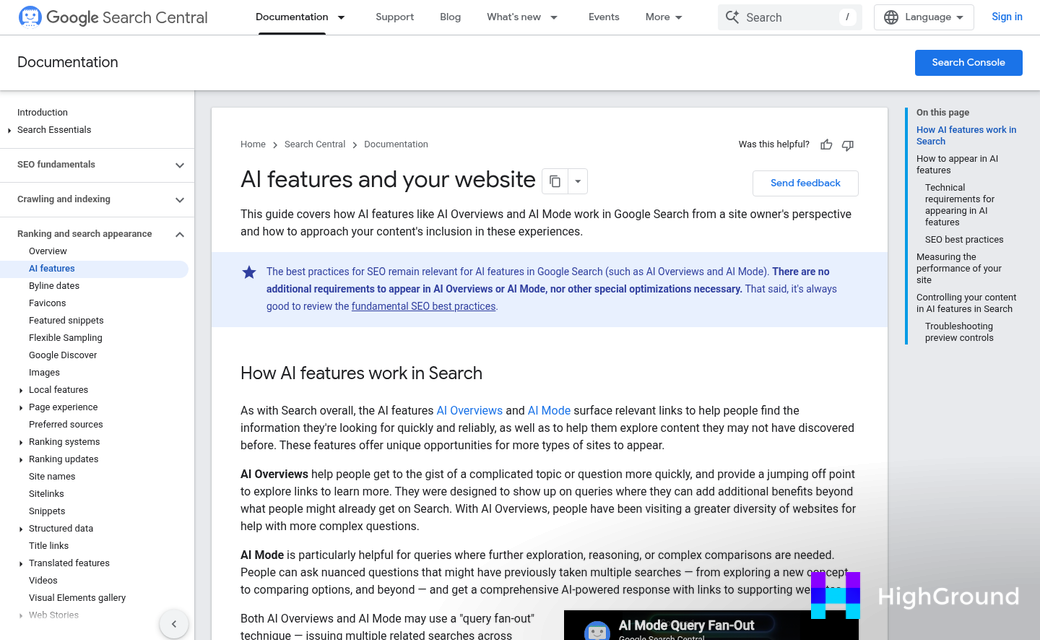The height and width of the screenshot is (640, 1040).
Task: Click the star icon in the blue callout
Action: pos(249,272)
